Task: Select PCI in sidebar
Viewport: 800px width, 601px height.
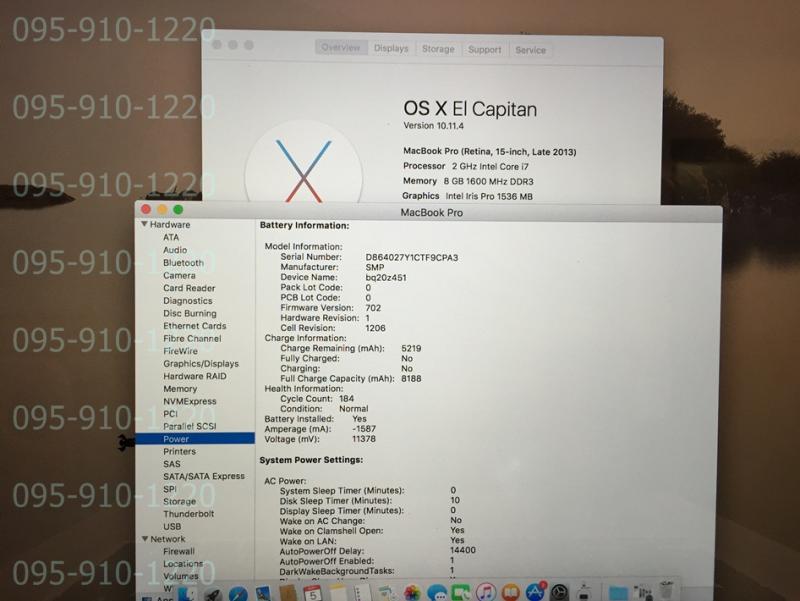Action: pyautogui.click(x=170, y=414)
